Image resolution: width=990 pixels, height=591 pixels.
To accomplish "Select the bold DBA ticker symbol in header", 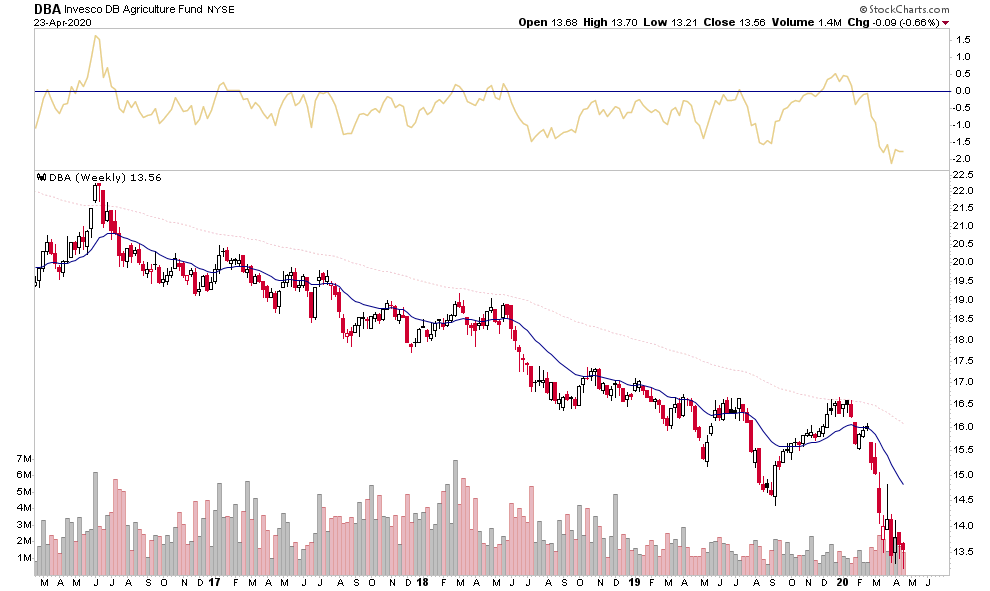I will (47, 9).
